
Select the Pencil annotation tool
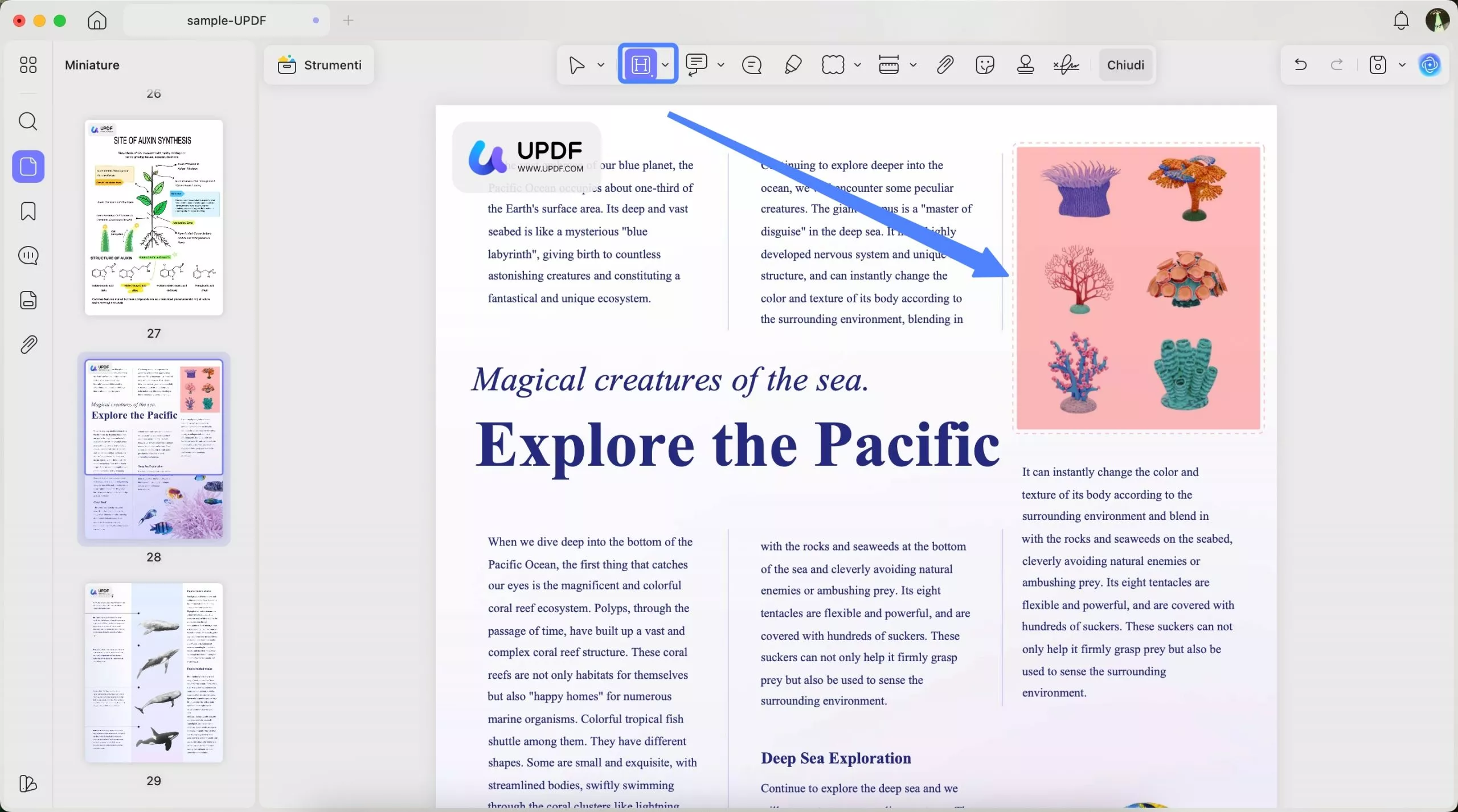(x=792, y=64)
